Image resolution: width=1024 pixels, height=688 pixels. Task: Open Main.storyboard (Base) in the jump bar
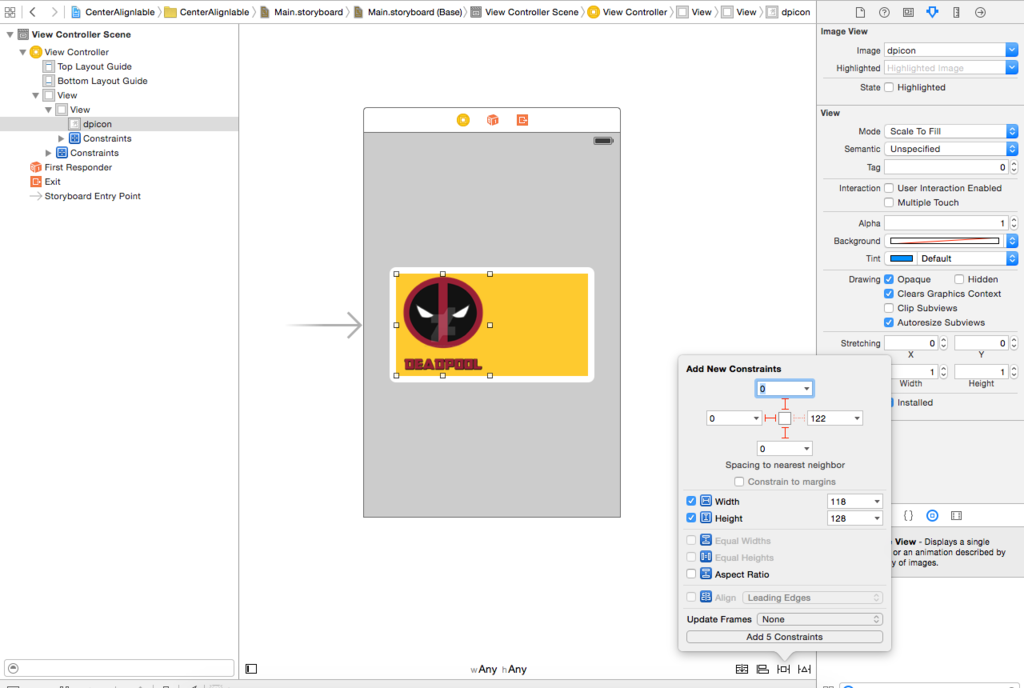408,12
